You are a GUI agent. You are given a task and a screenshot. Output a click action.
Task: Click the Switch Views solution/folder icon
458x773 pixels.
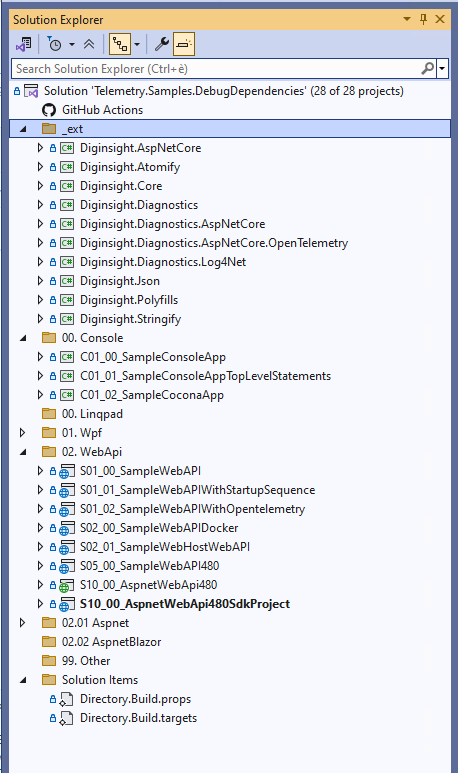pyautogui.click(x=23, y=44)
